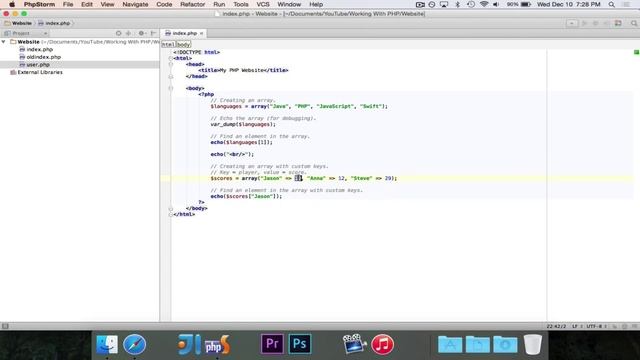
Task: Click the $scores array line in editor
Action: click(304, 178)
